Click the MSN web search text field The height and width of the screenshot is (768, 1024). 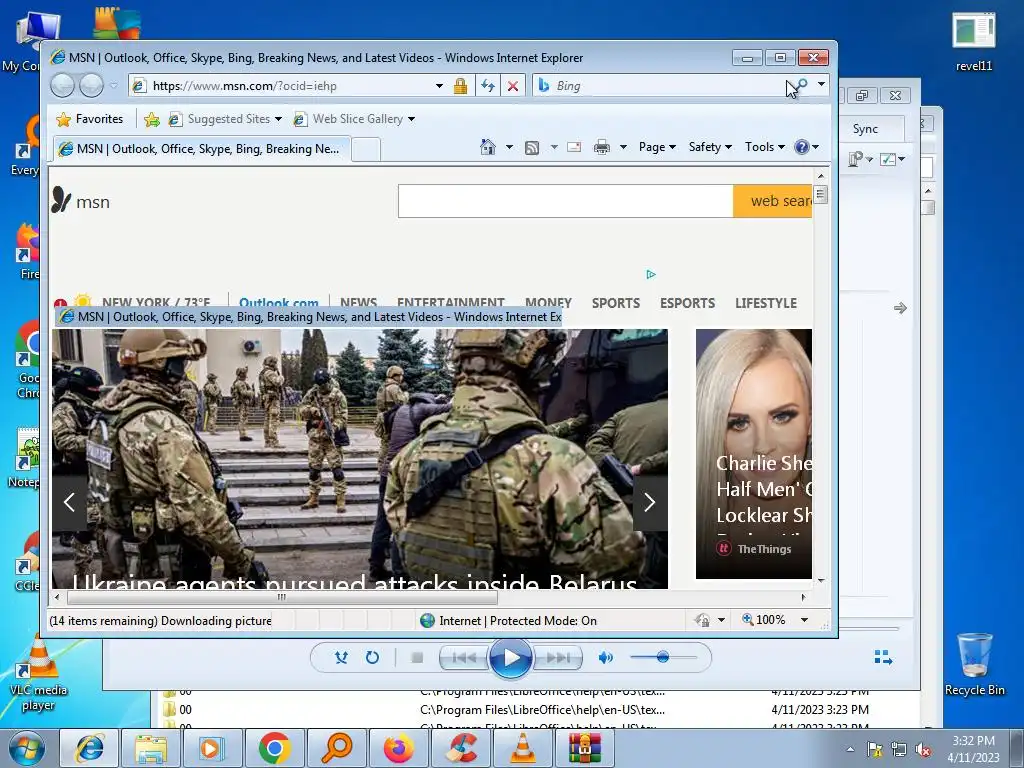coord(566,201)
